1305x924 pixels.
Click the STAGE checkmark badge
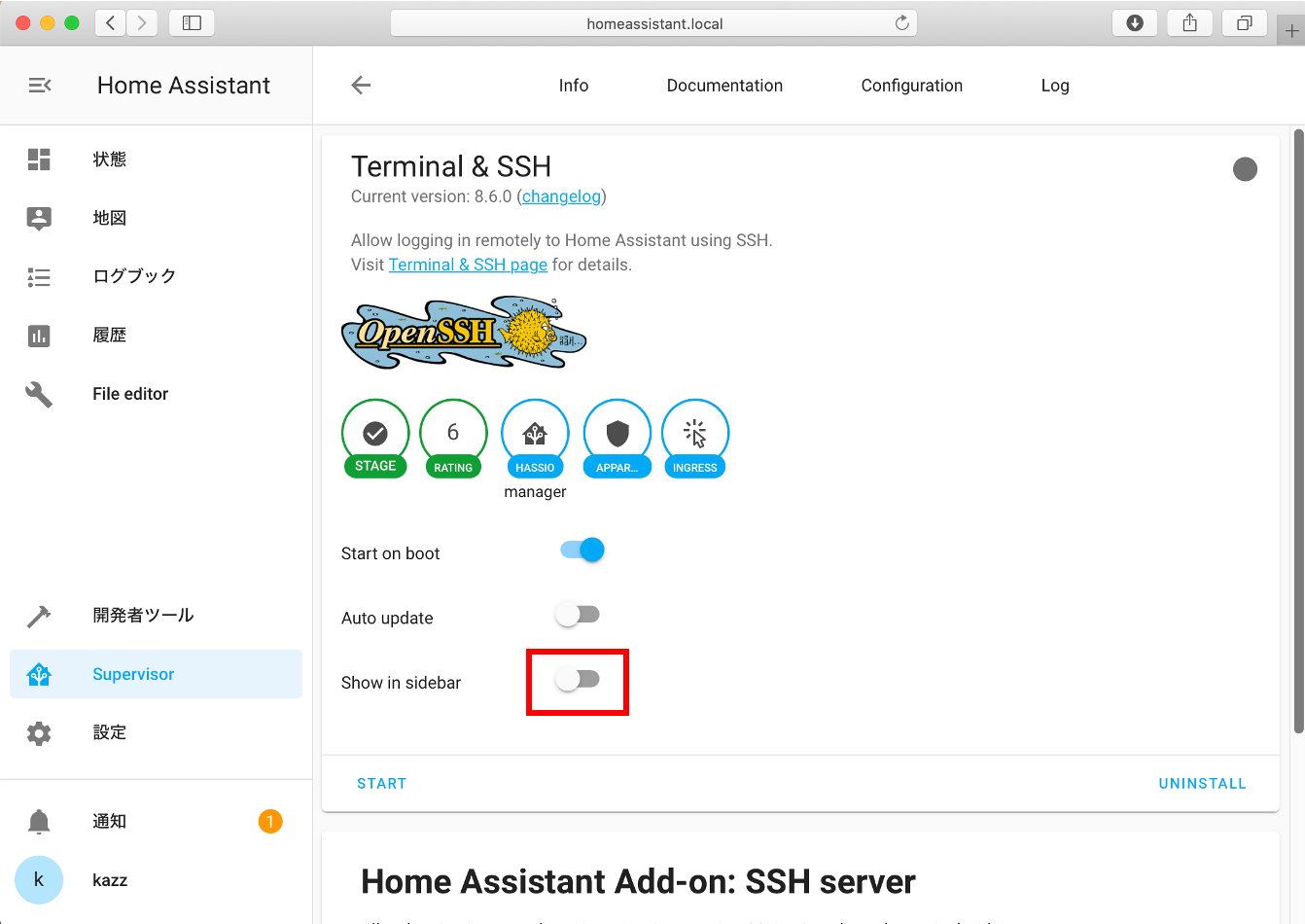[375, 439]
